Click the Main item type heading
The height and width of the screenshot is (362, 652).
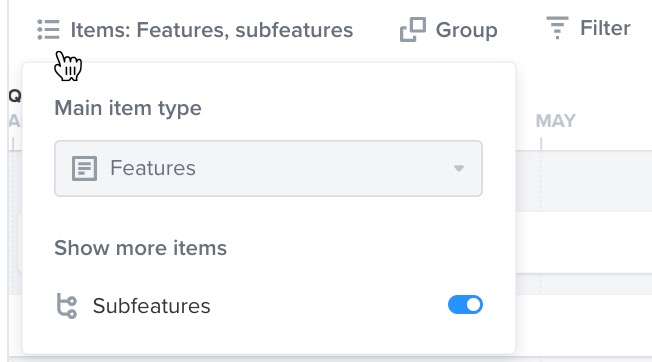(128, 108)
